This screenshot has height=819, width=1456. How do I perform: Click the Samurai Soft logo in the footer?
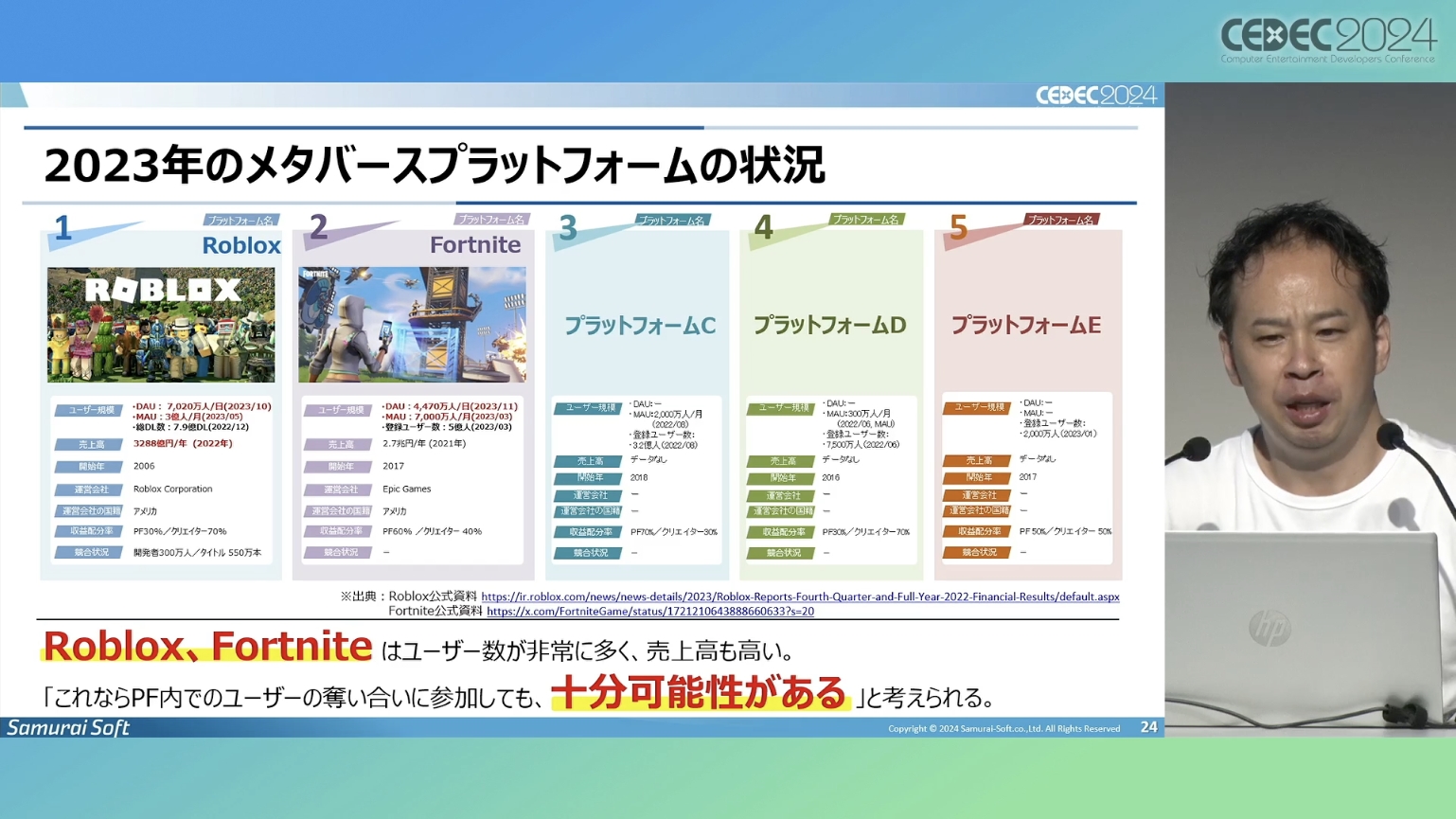pyautogui.click(x=68, y=727)
